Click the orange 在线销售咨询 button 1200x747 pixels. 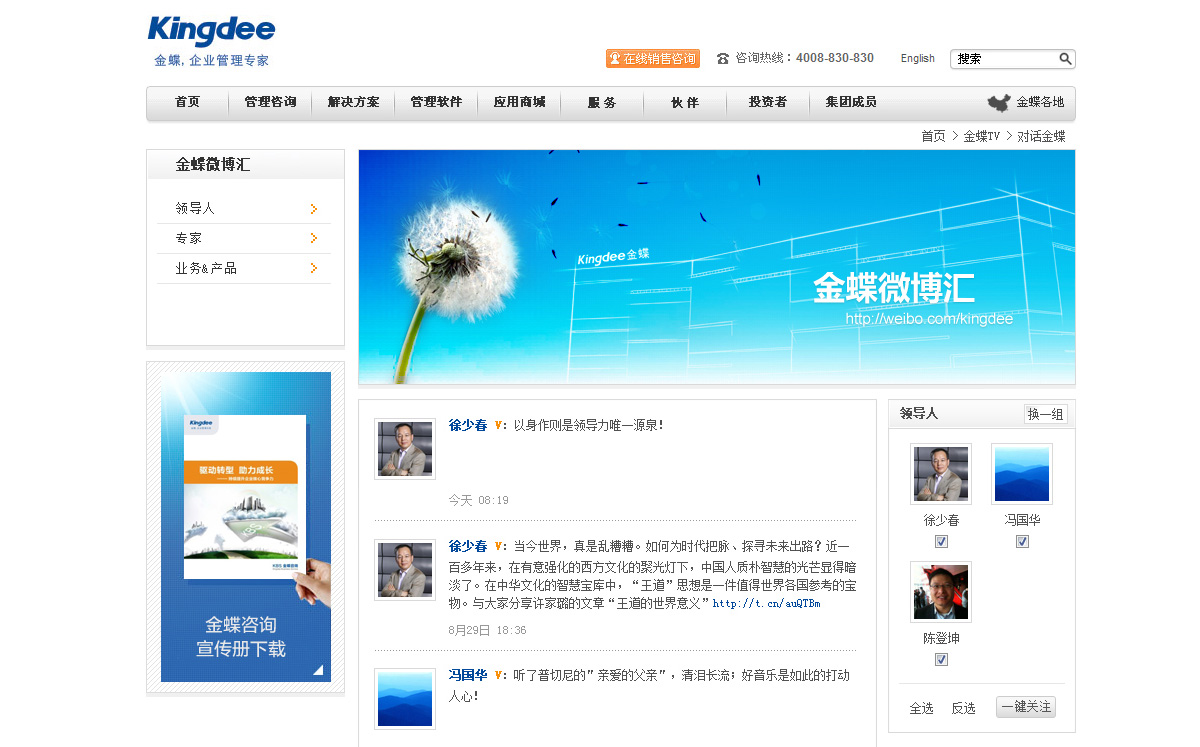point(653,59)
